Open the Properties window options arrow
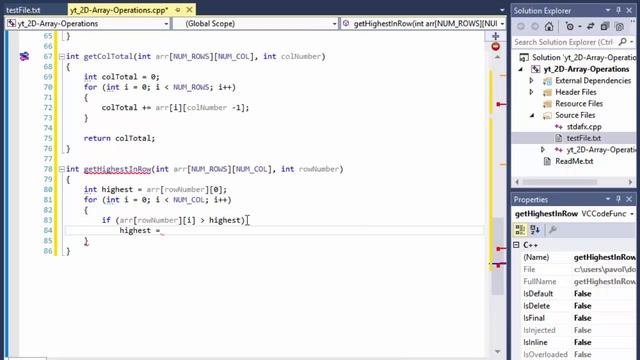The image size is (640, 360). click(608, 199)
